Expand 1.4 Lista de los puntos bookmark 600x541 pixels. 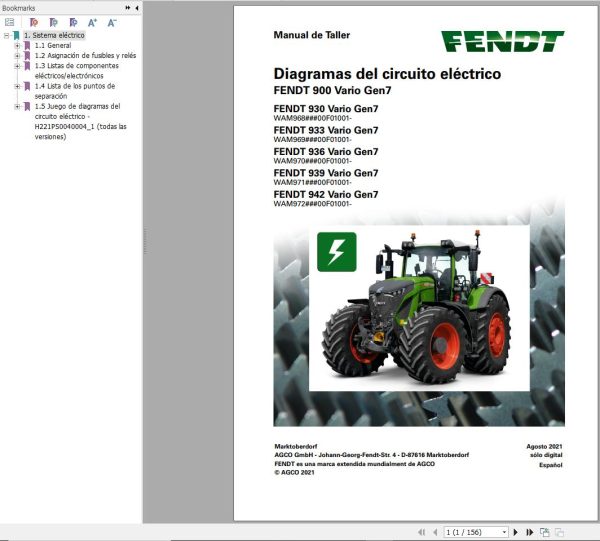tap(17, 86)
